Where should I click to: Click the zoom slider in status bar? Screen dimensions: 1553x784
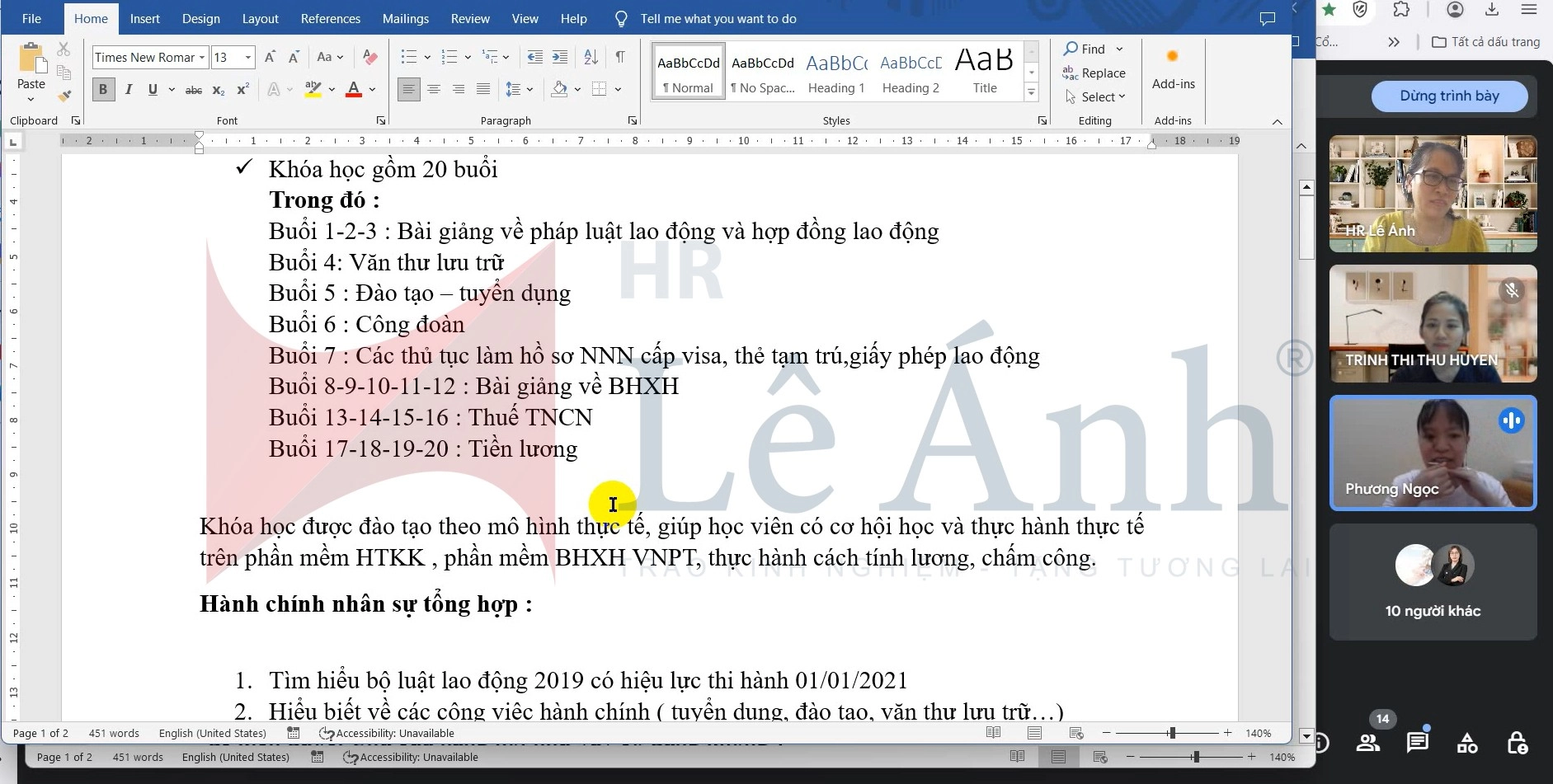point(1171,733)
